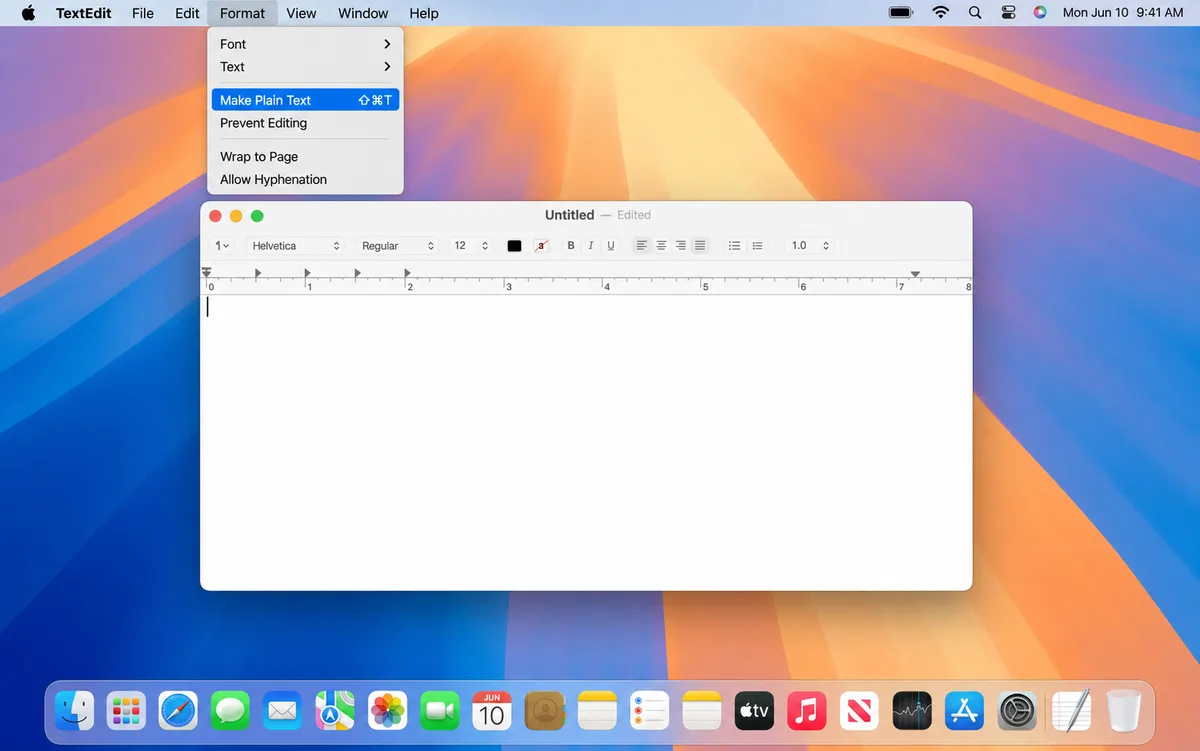Toggle italic formatting in the toolbar

coord(591,246)
